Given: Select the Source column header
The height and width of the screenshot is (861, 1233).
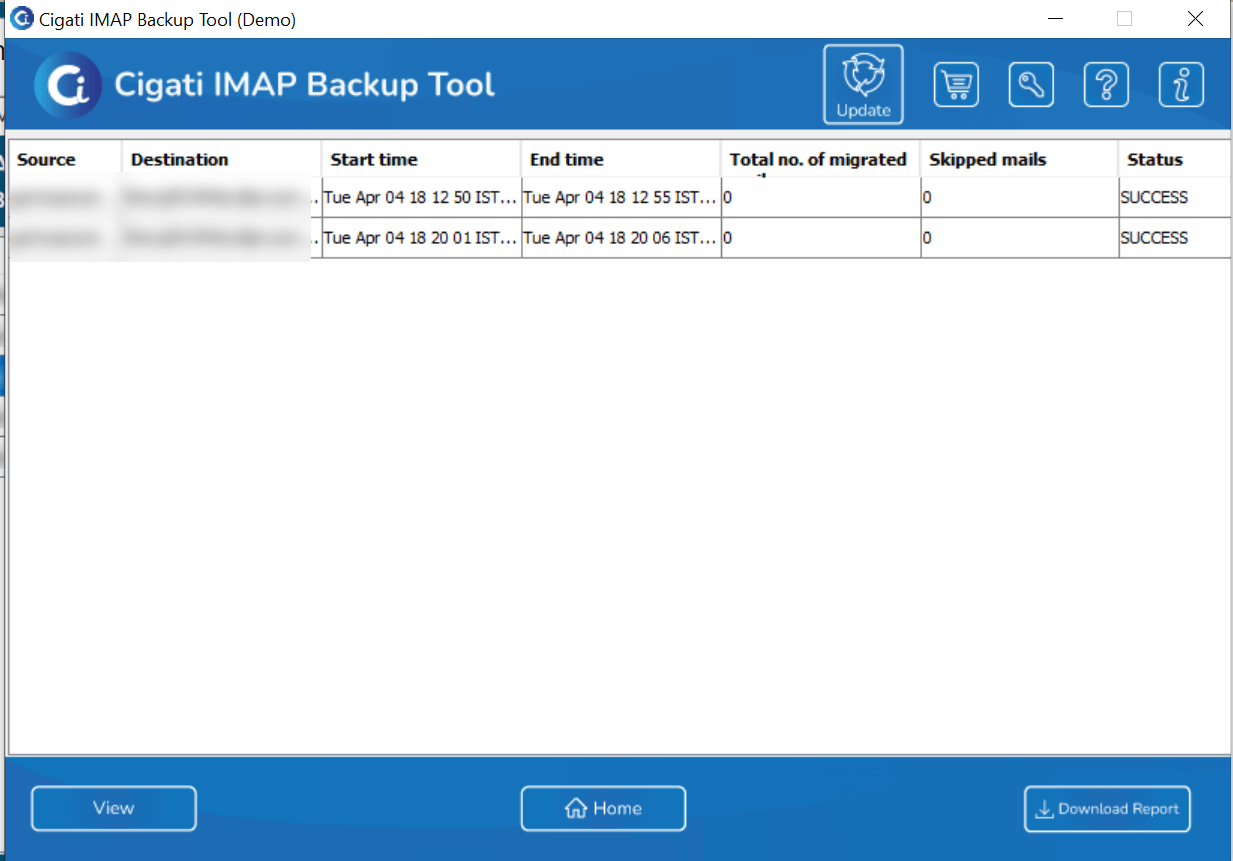Looking at the screenshot, I should (66, 159).
